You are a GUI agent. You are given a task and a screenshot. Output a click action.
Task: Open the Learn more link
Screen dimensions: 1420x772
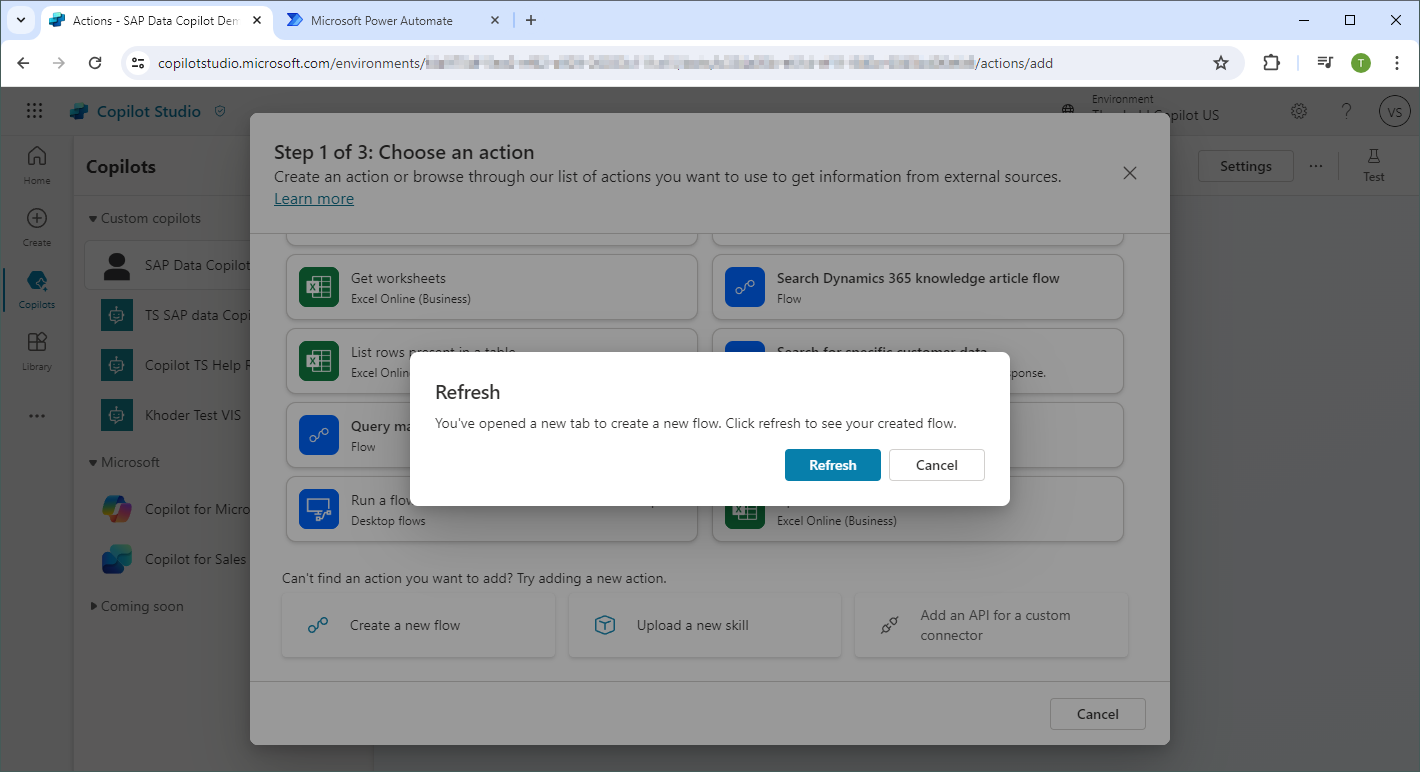tap(314, 199)
